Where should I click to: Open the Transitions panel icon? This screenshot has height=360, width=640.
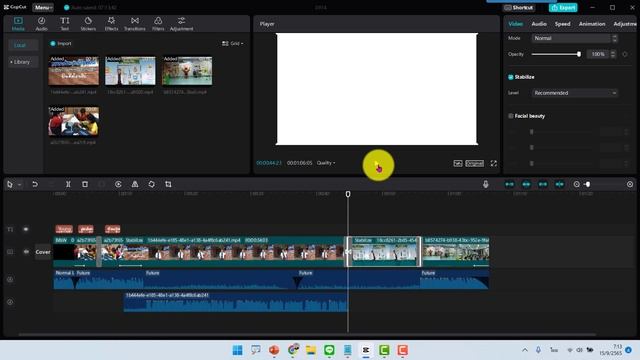[135, 24]
